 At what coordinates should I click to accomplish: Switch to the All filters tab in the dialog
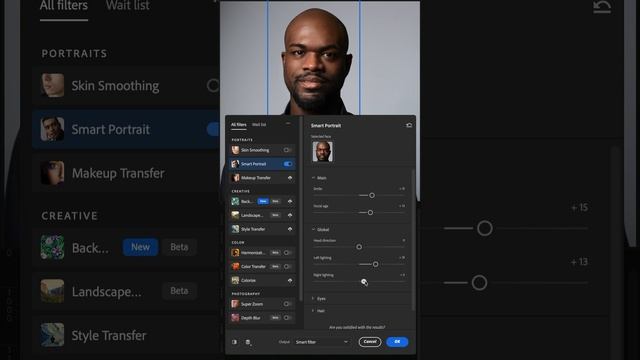pyautogui.click(x=239, y=125)
